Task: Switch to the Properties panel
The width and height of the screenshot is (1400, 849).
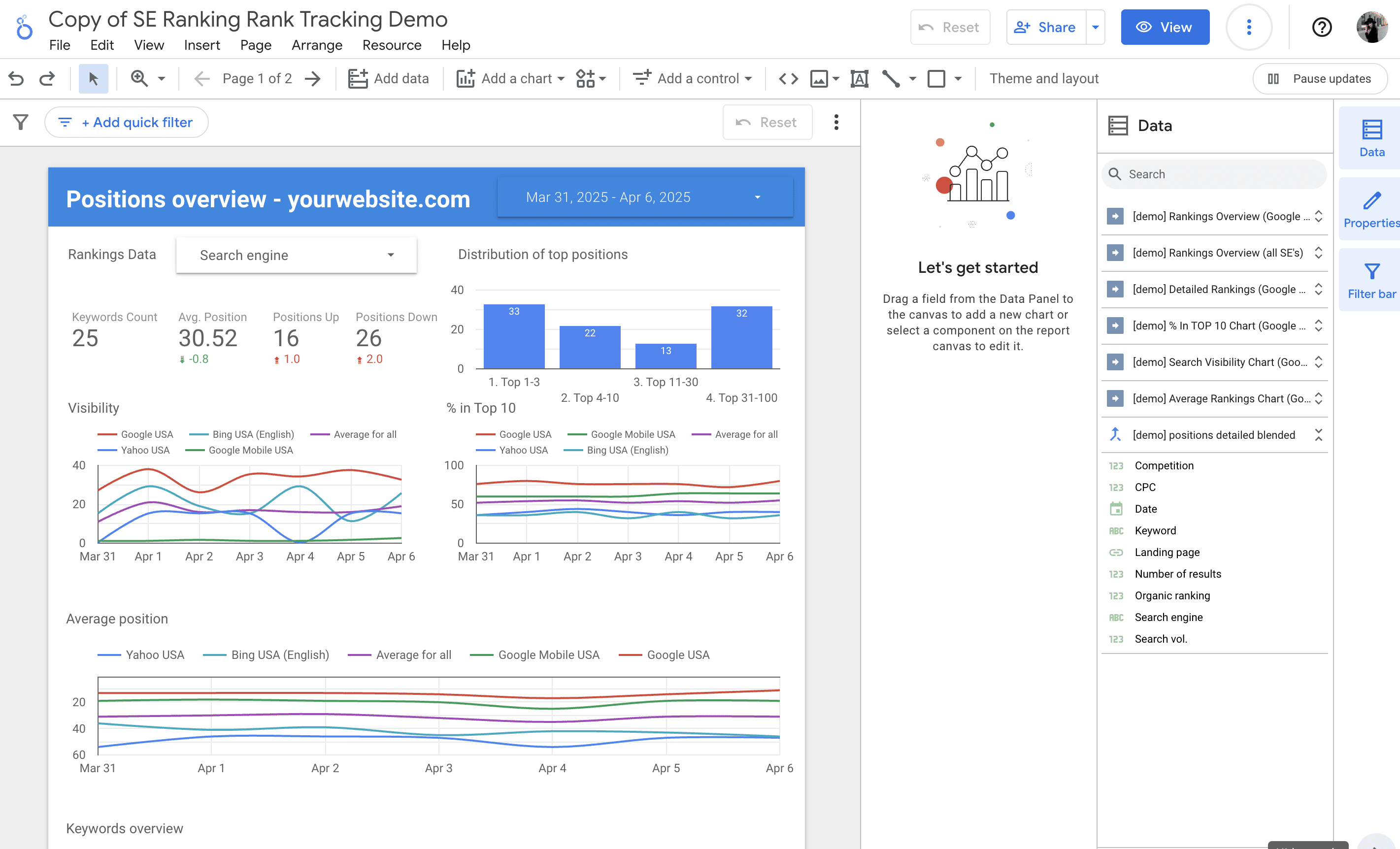Action: click(1370, 208)
